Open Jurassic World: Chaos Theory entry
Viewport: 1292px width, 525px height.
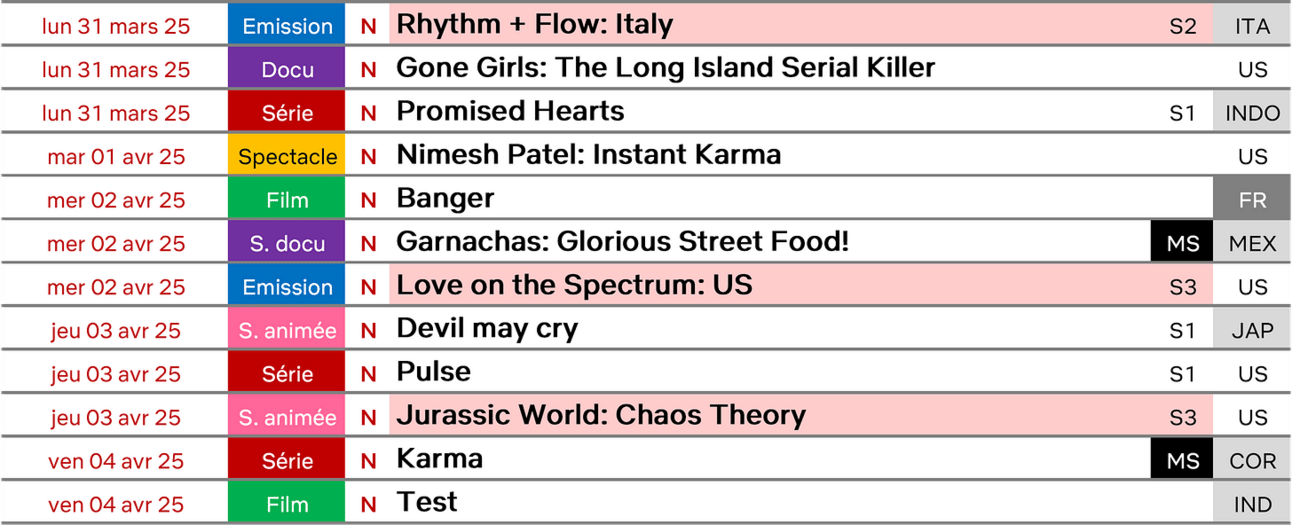[x=601, y=415]
